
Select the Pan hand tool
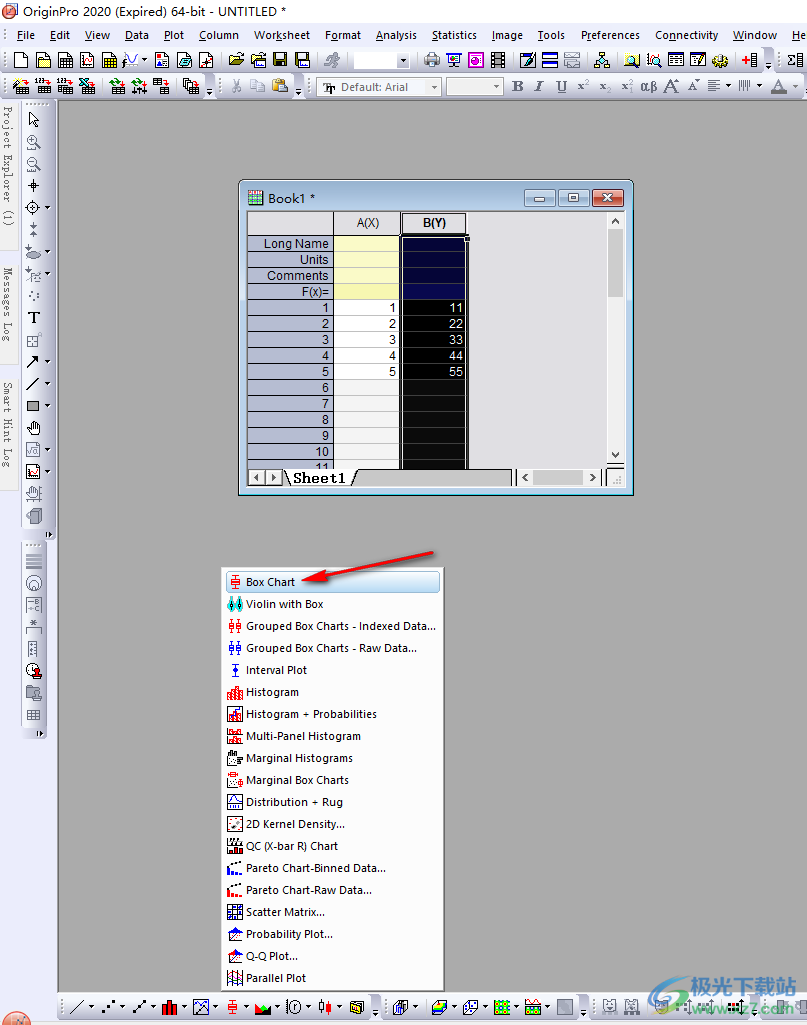pyautogui.click(x=34, y=428)
